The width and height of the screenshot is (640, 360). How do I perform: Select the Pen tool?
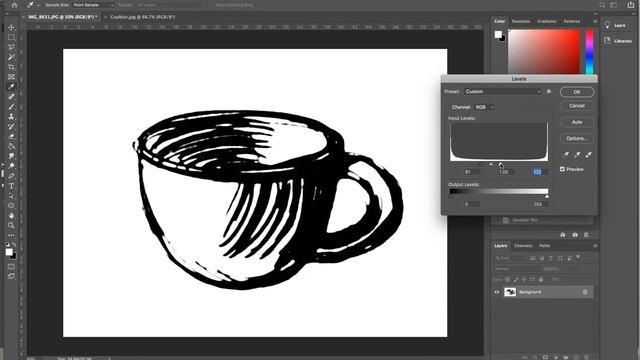11,176
